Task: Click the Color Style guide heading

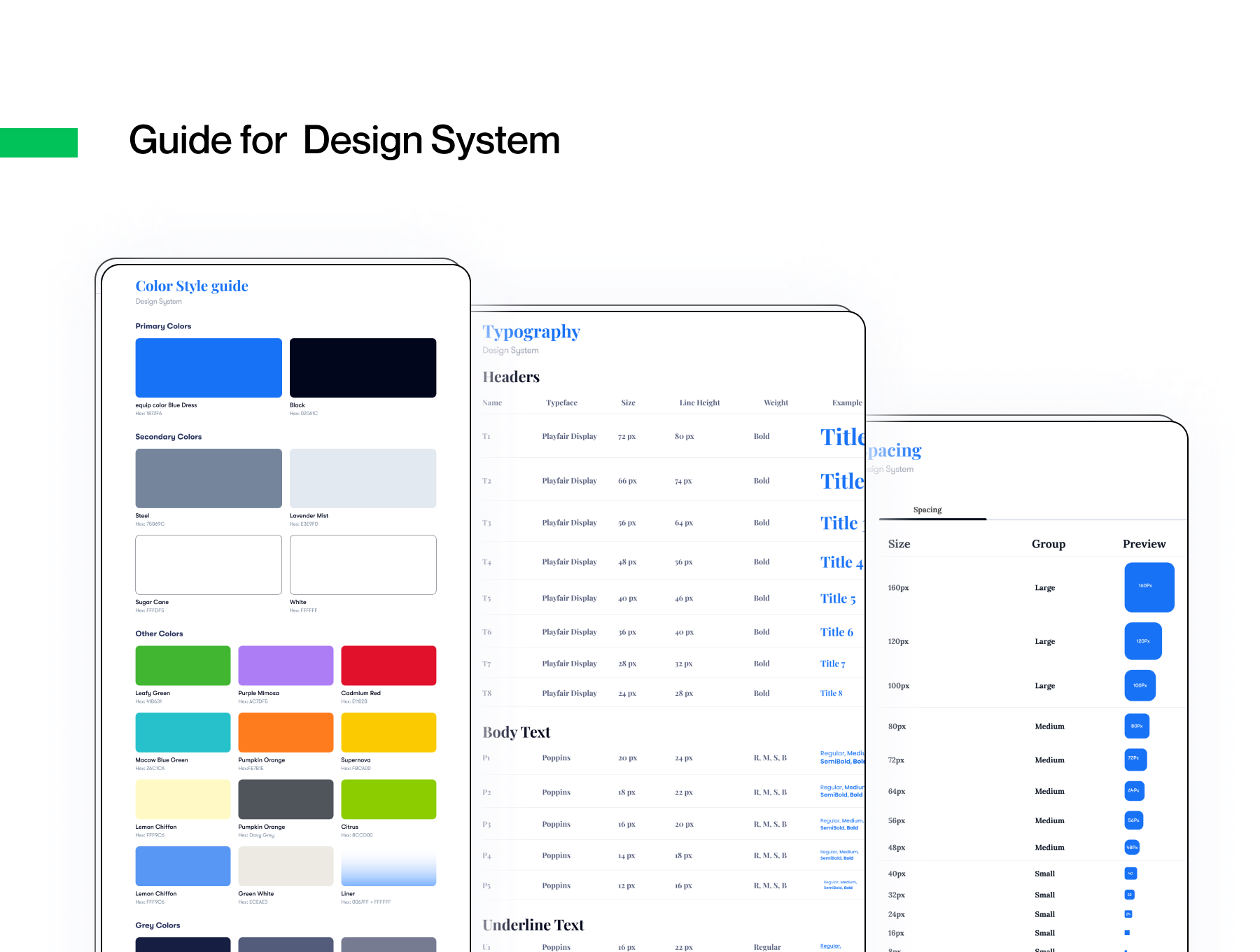Action: (x=192, y=286)
